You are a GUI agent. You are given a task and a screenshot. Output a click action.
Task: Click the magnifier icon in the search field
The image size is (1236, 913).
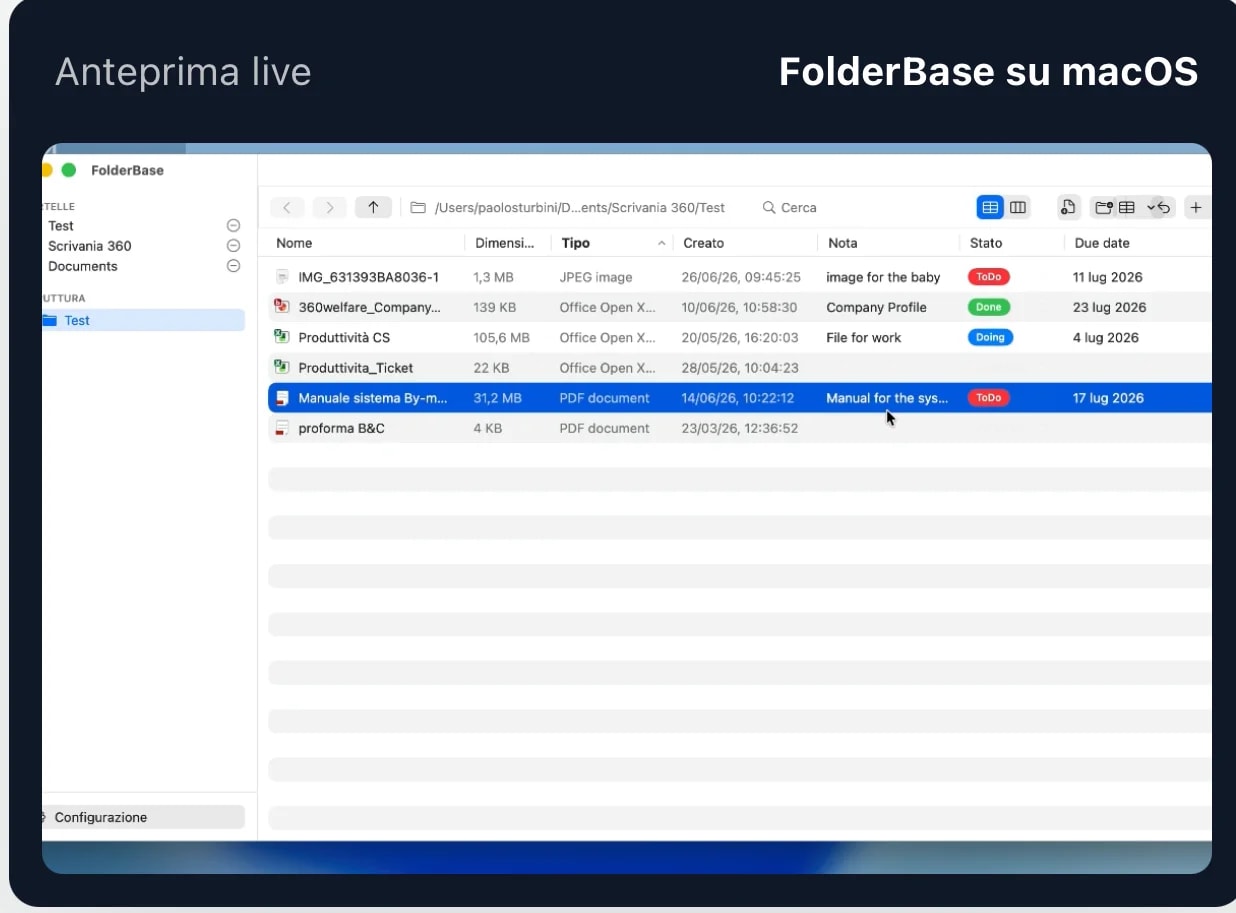pos(769,208)
